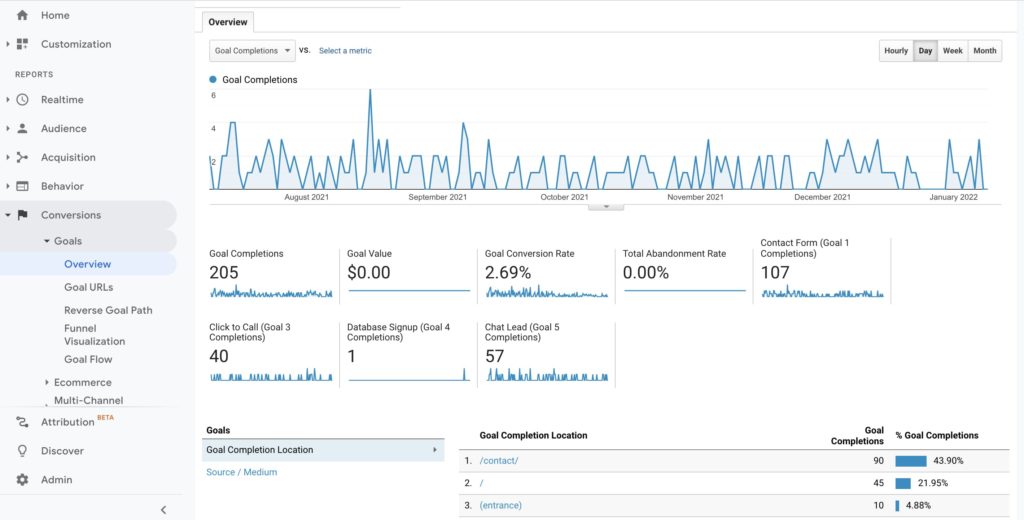The width and height of the screenshot is (1024, 520).
Task: Open Funnel Visualization report
Action: [95, 334]
